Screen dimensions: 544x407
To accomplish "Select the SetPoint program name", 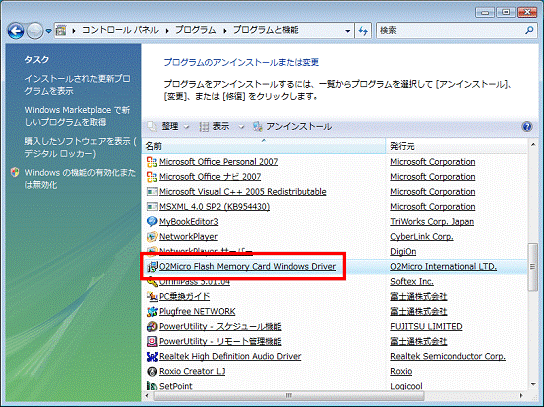I will coord(176,385).
